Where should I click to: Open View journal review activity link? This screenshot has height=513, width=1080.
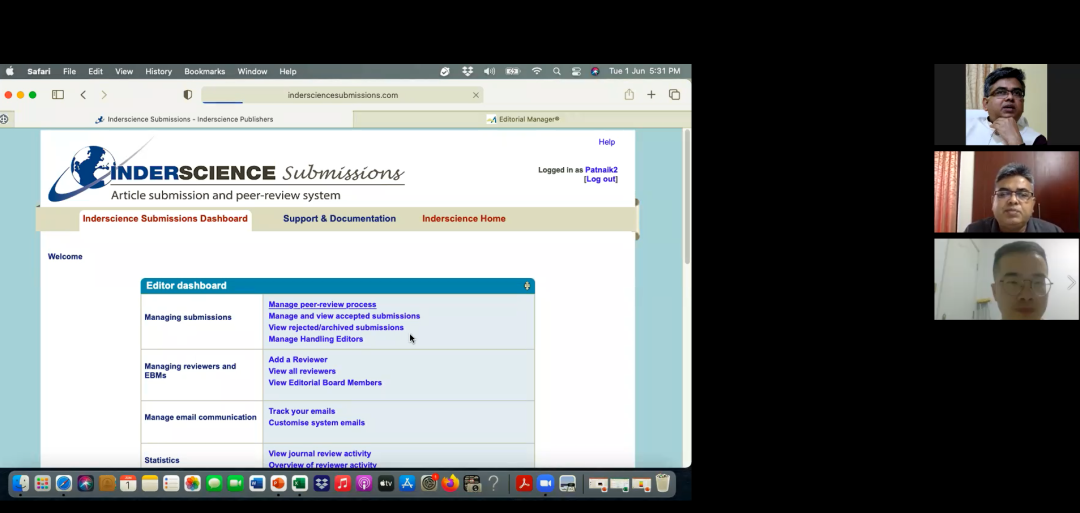[x=320, y=454]
